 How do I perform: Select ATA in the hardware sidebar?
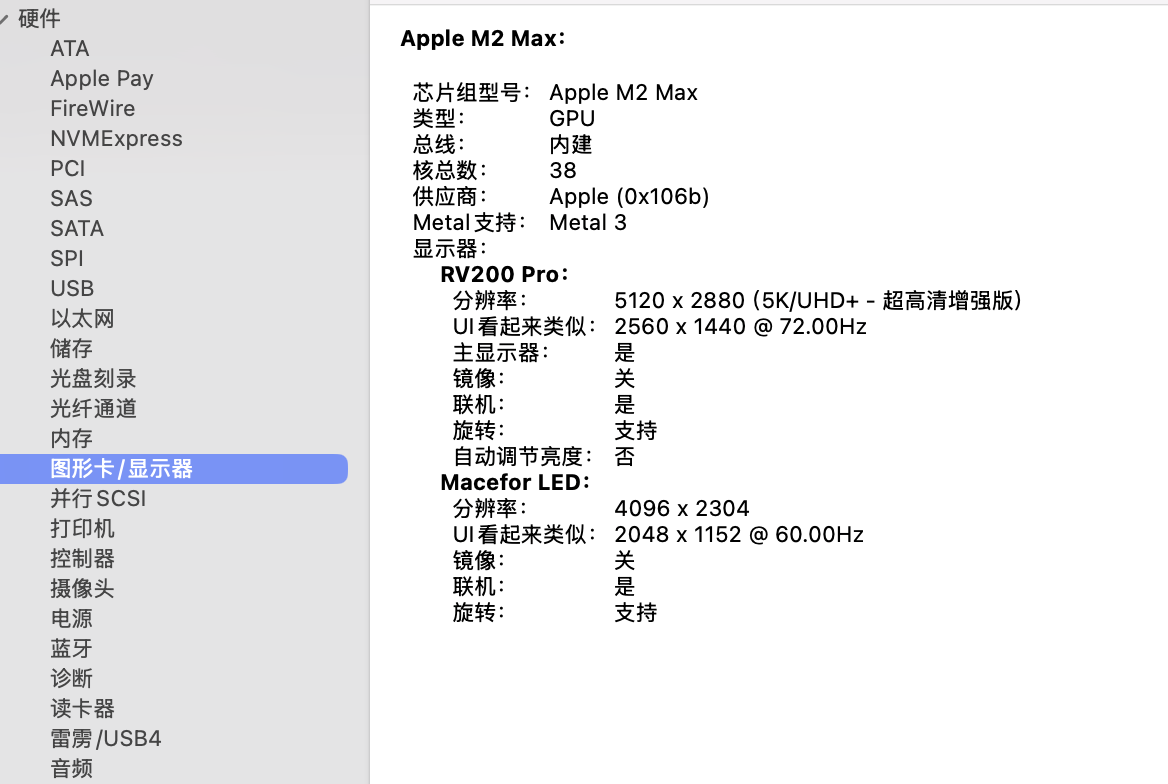click(x=69, y=48)
